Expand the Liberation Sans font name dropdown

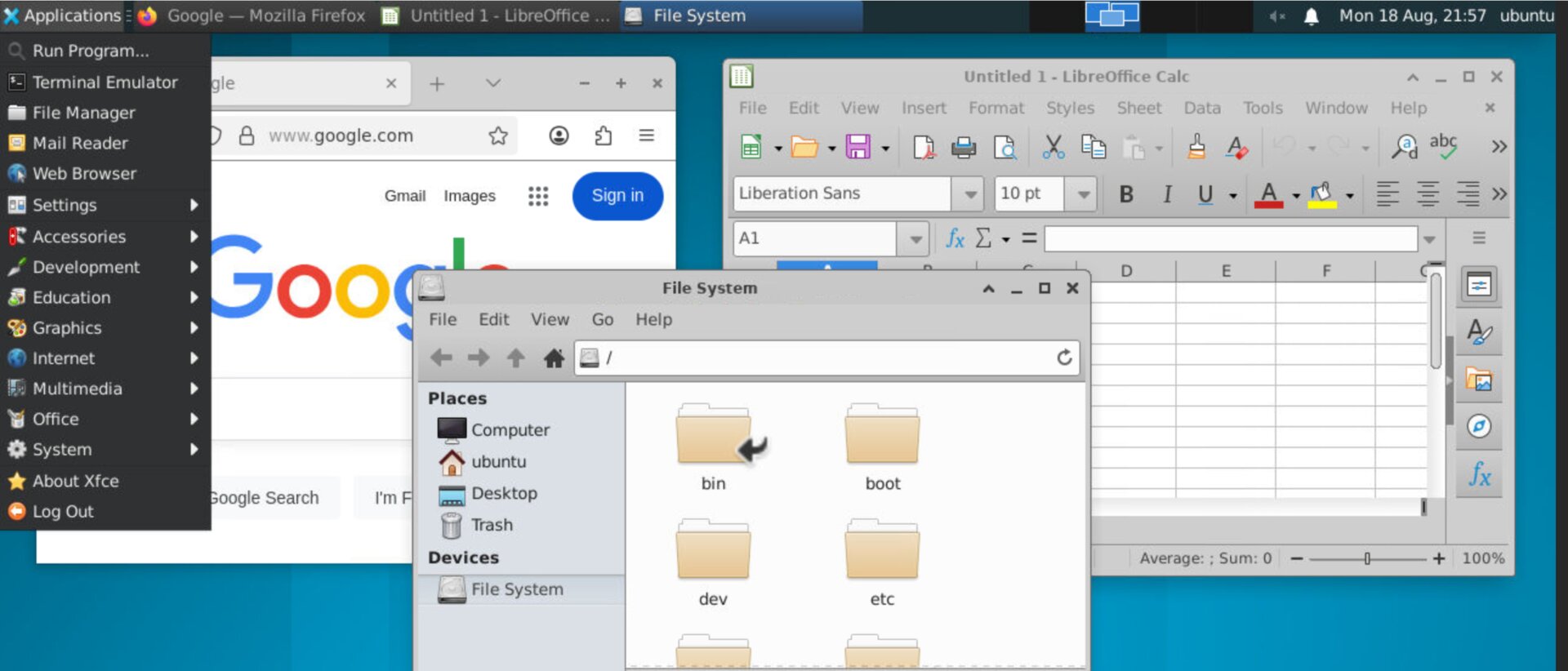pyautogui.click(x=970, y=194)
